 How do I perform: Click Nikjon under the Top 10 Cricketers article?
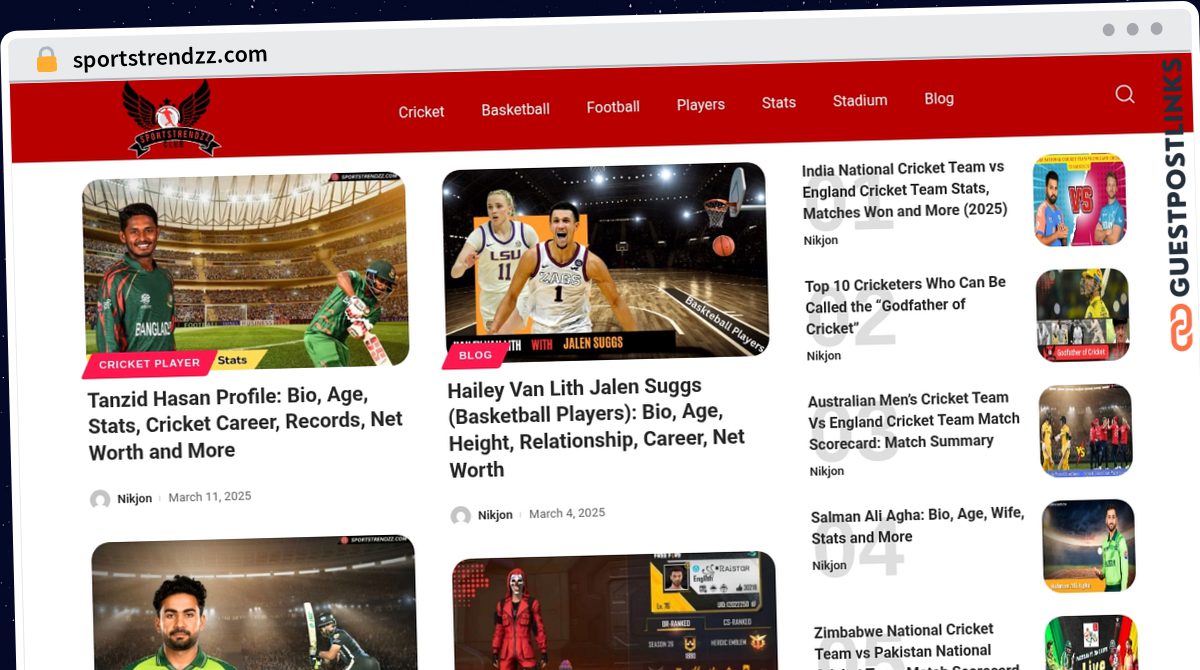[824, 356]
